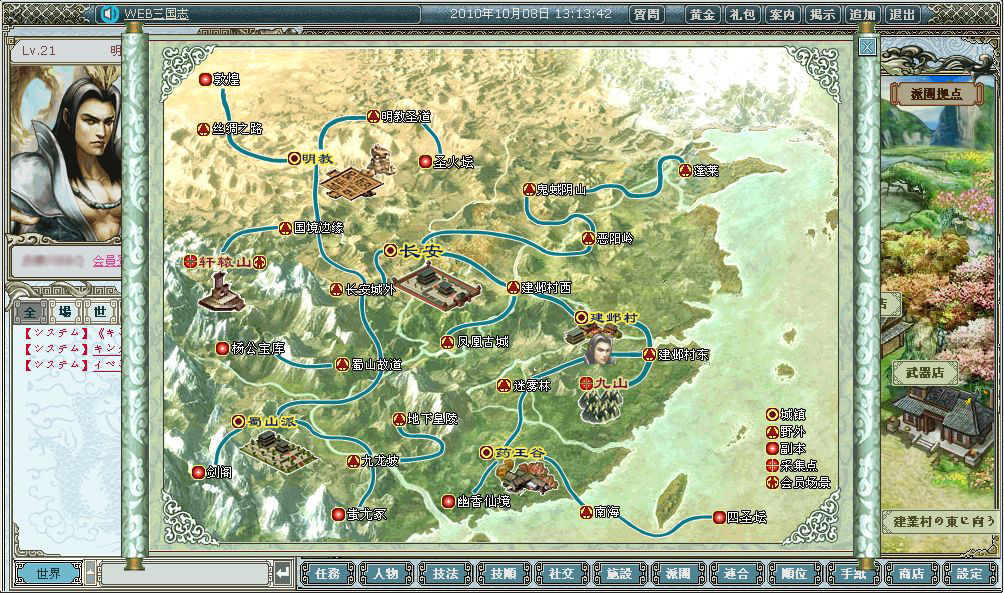Close the world map window
The width and height of the screenshot is (1004, 593).
(867, 46)
